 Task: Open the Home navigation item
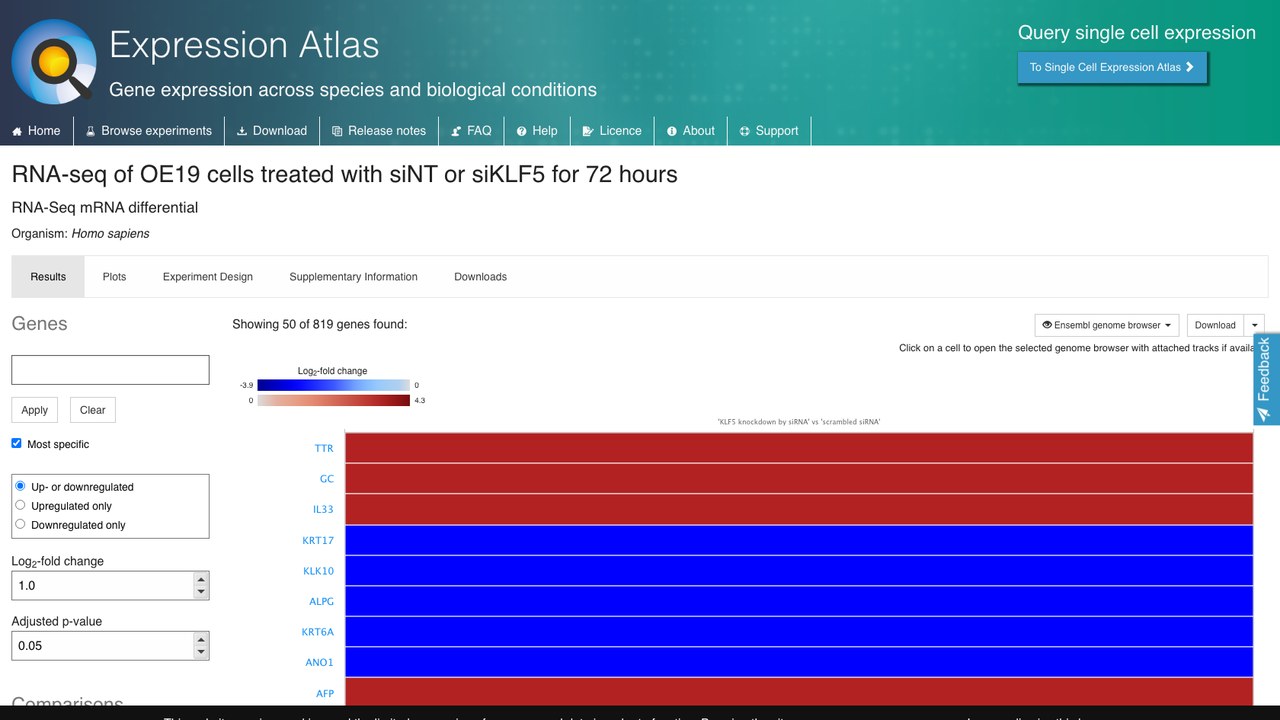pos(36,131)
